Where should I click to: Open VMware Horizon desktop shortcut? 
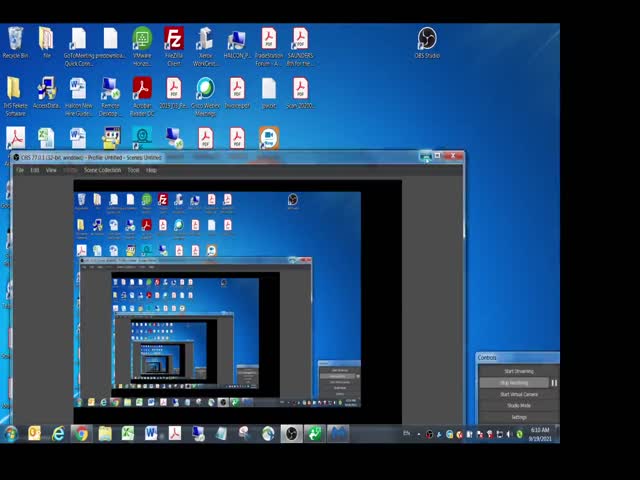click(142, 40)
